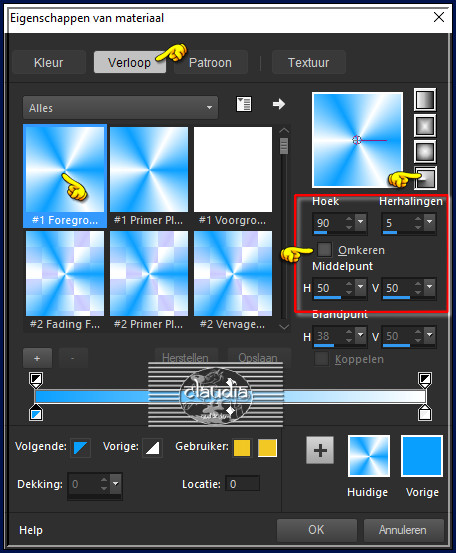Click the large add-to-palette plus button
This screenshot has width=456, height=553.
[320, 450]
